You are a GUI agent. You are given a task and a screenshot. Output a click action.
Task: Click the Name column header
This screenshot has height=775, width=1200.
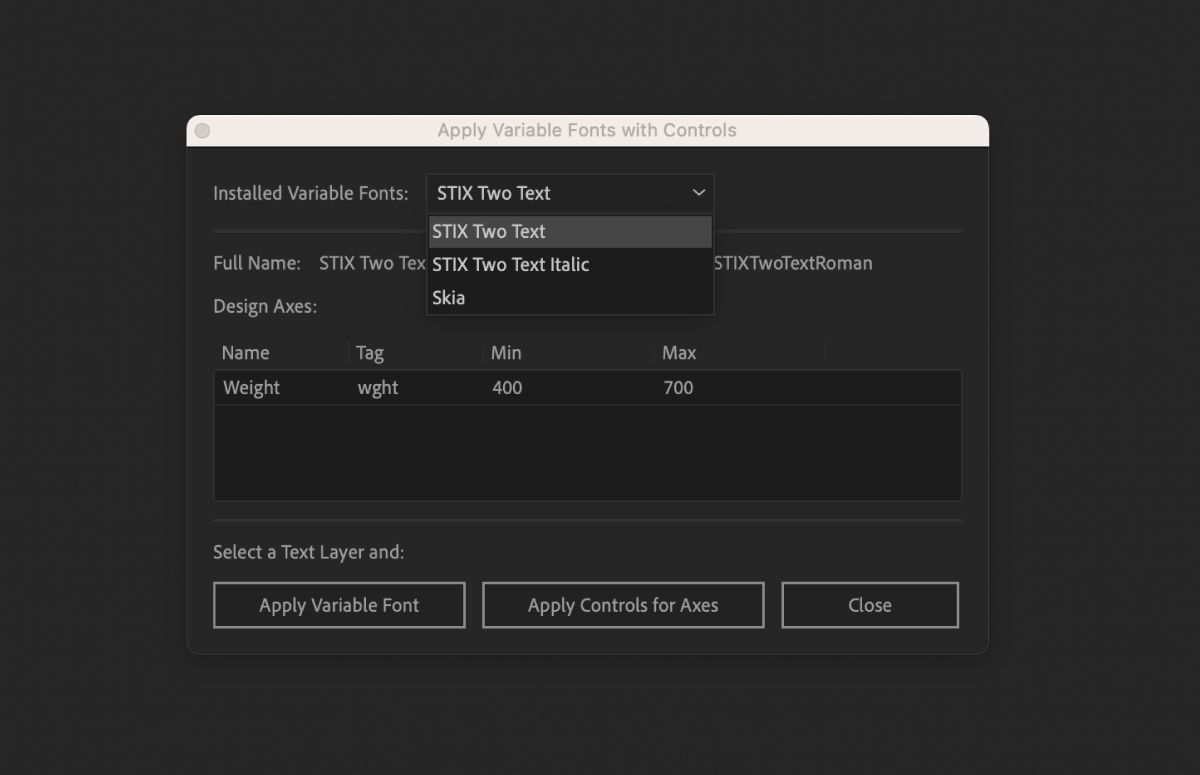252,352
